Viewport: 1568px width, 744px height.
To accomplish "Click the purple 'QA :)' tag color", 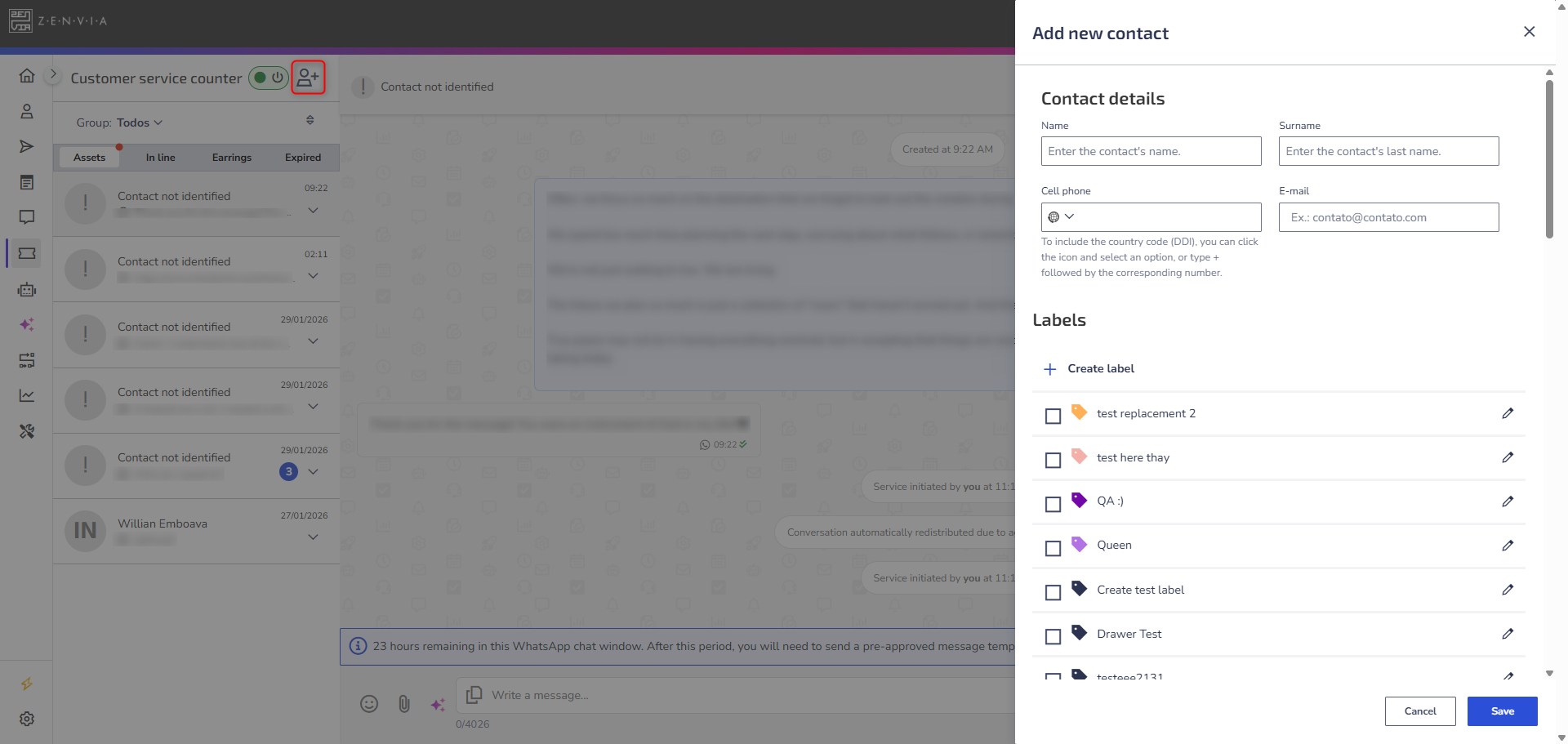I will [1079, 500].
